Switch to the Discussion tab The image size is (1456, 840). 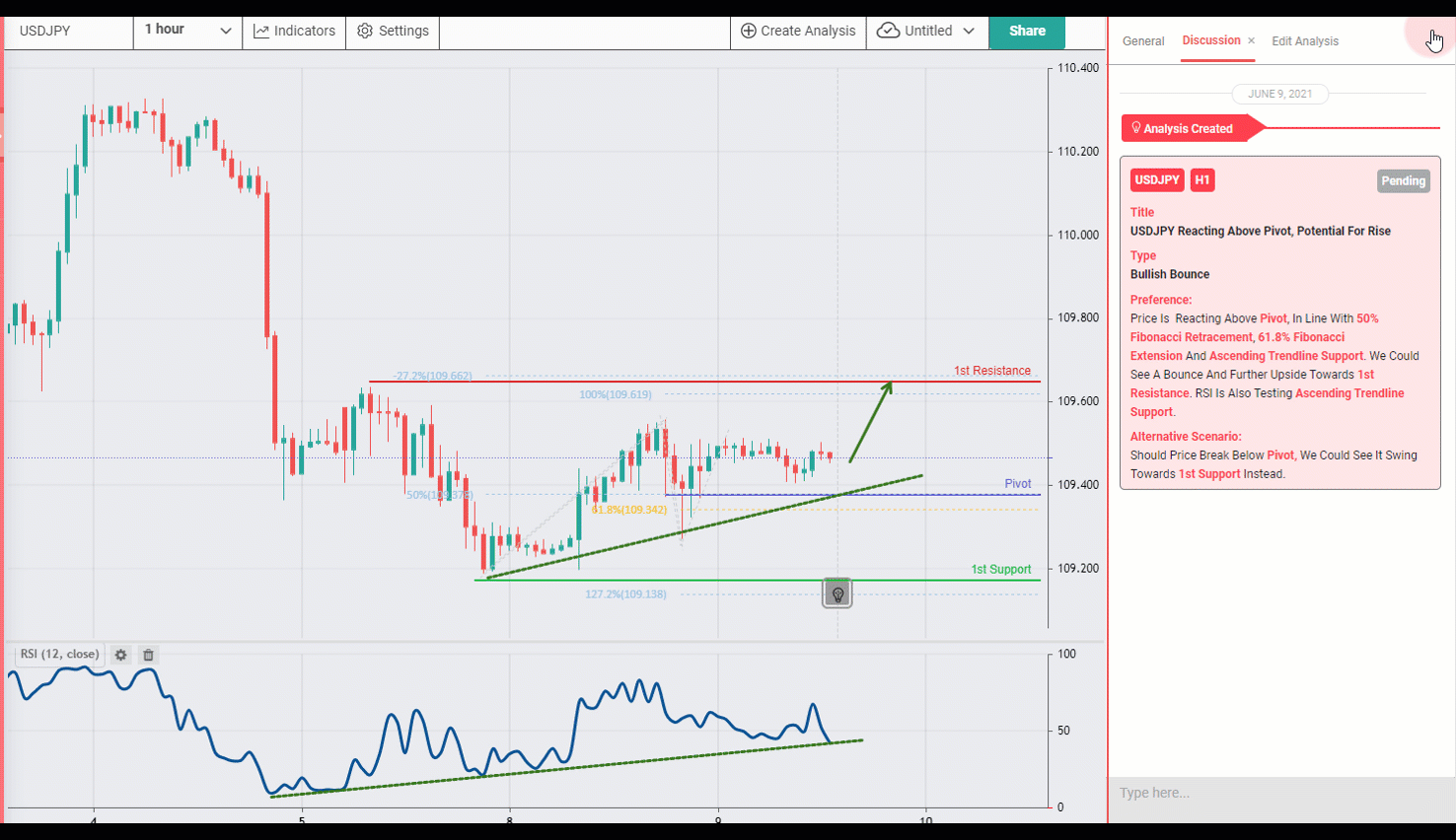pos(1211,40)
